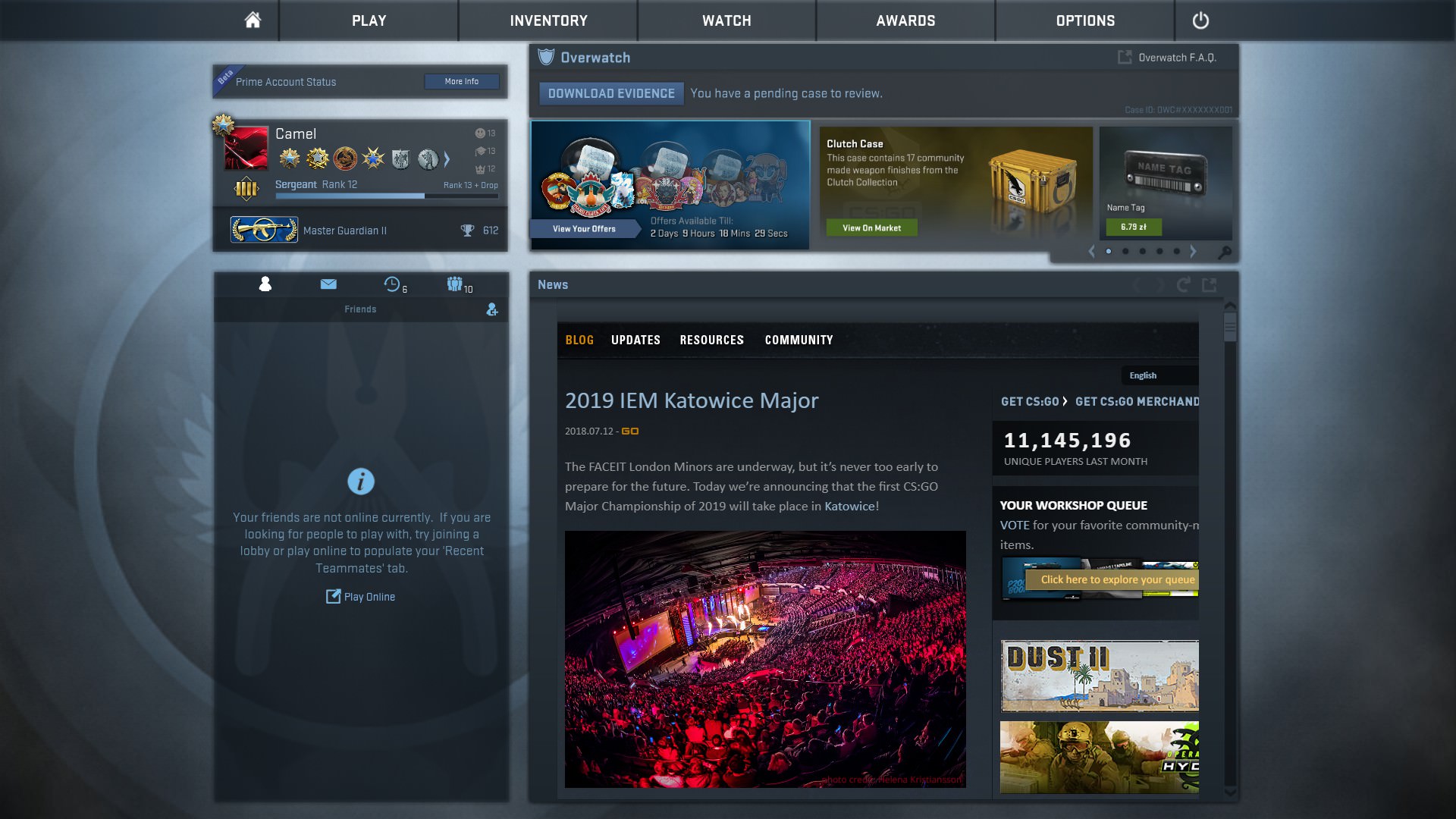This screenshot has width=1456, height=819.
Task: Click the News back arrow
Action: 1138,285
